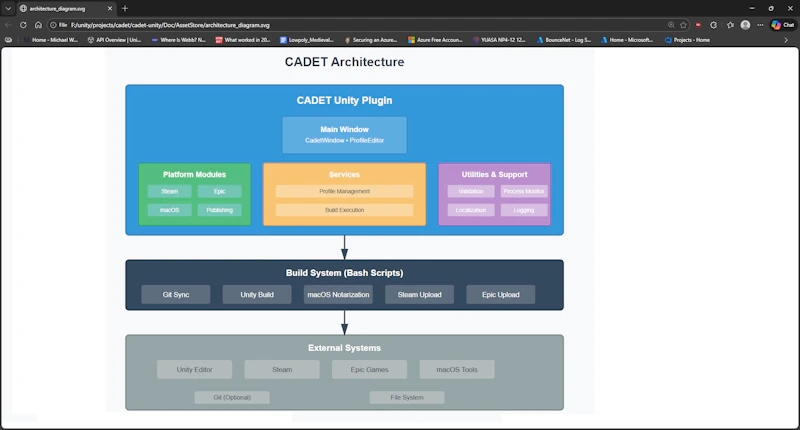
Task: Expand bookmarks overflow chevron
Action: (786, 40)
